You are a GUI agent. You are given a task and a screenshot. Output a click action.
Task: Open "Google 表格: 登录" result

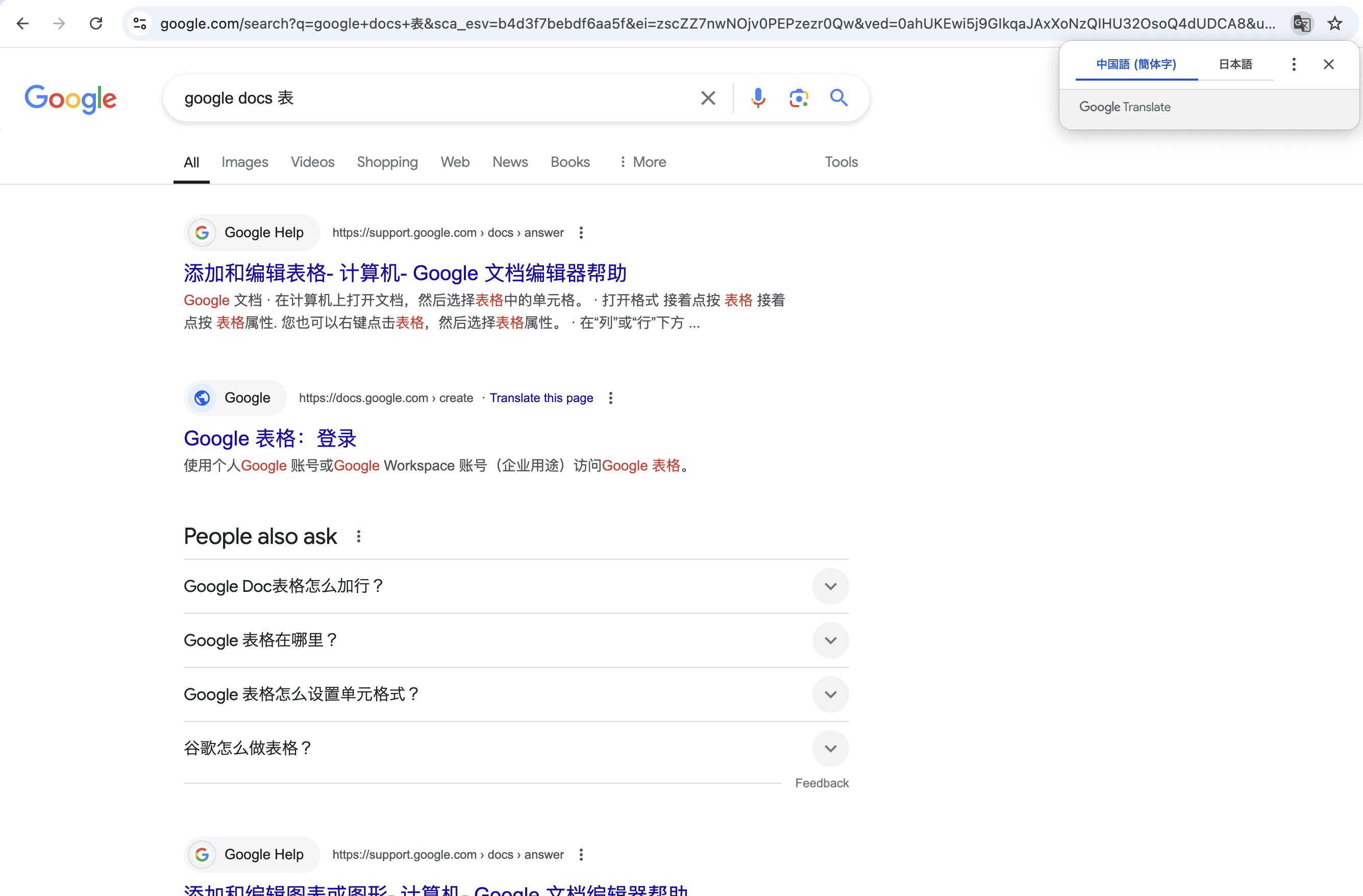click(x=270, y=438)
